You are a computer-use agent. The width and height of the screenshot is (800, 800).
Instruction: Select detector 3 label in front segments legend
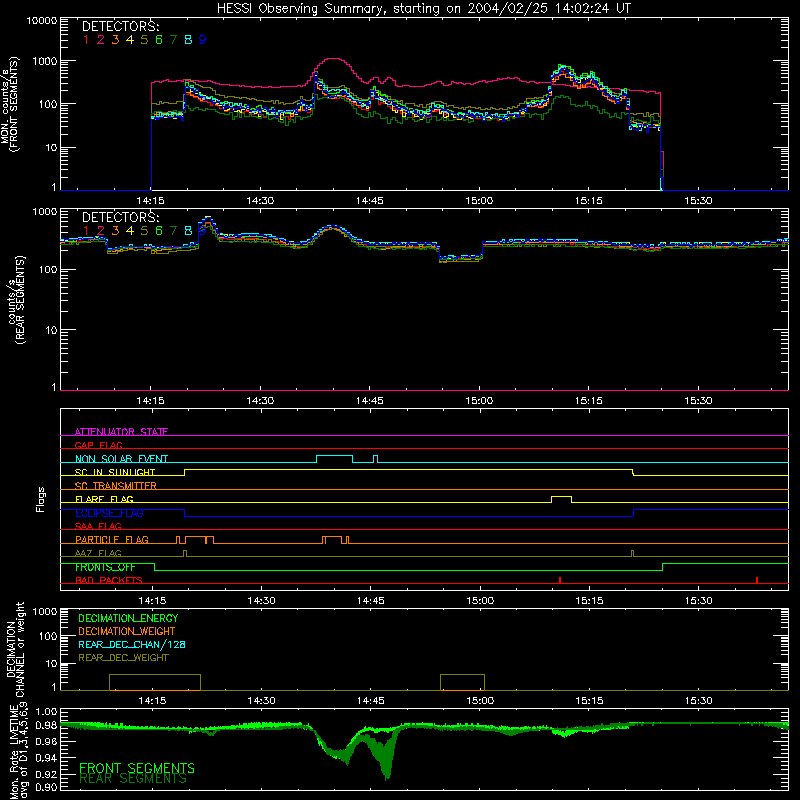point(115,40)
